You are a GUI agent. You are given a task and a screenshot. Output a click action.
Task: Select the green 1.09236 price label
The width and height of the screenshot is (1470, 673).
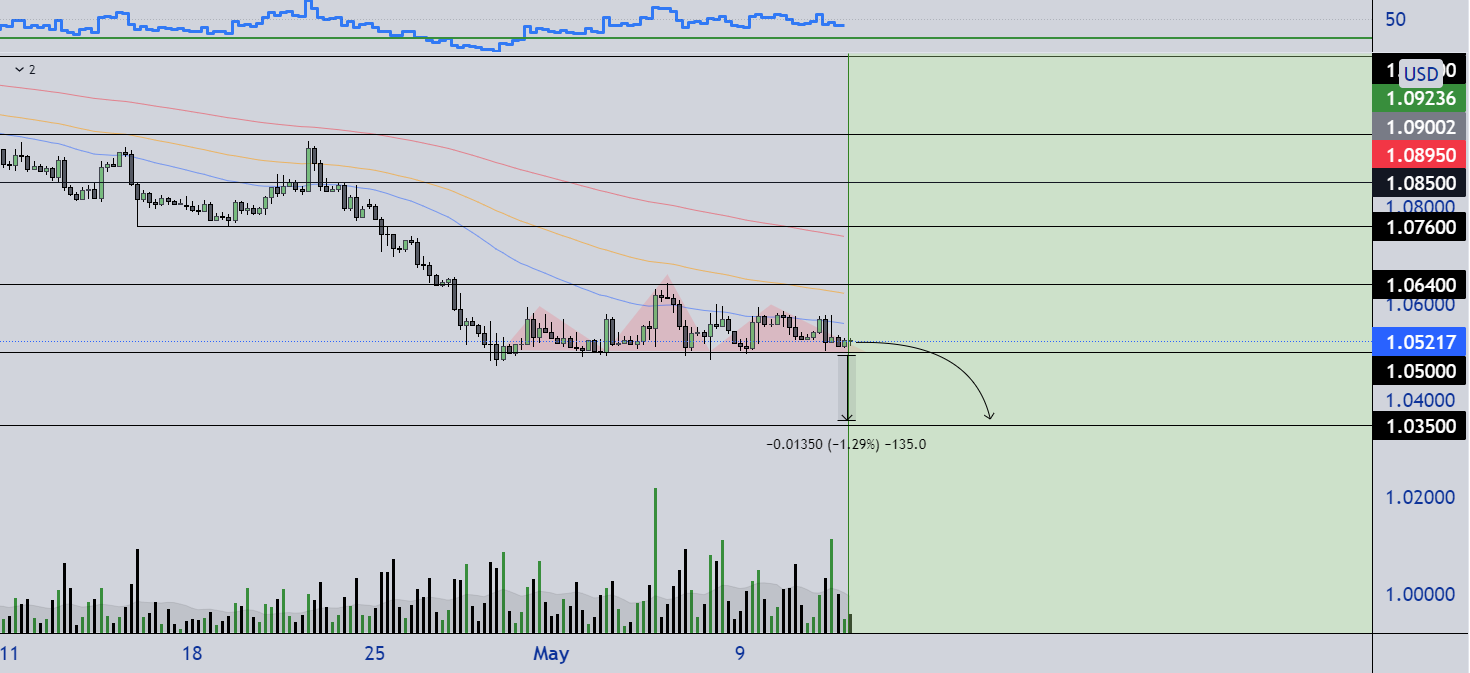point(1420,99)
